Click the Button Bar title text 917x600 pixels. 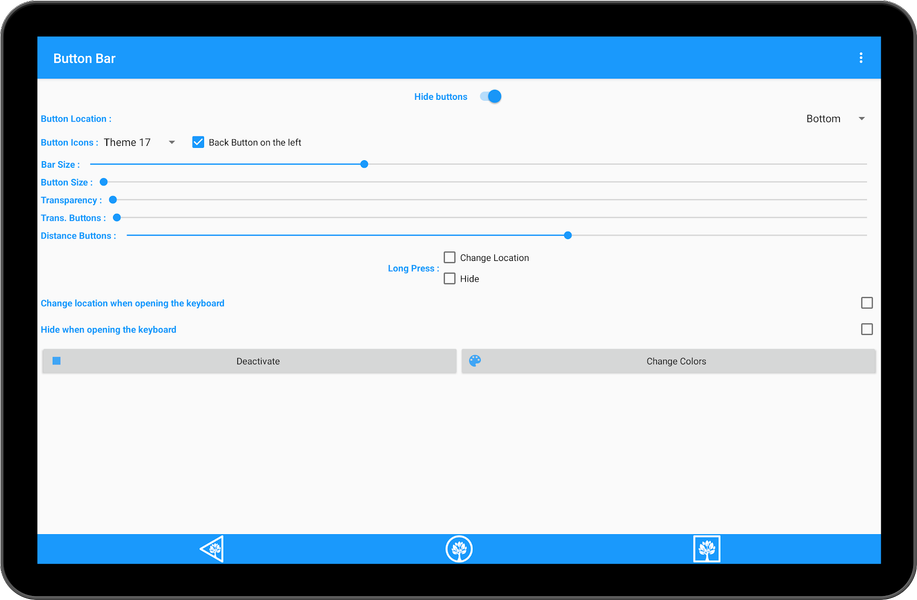click(x=84, y=58)
